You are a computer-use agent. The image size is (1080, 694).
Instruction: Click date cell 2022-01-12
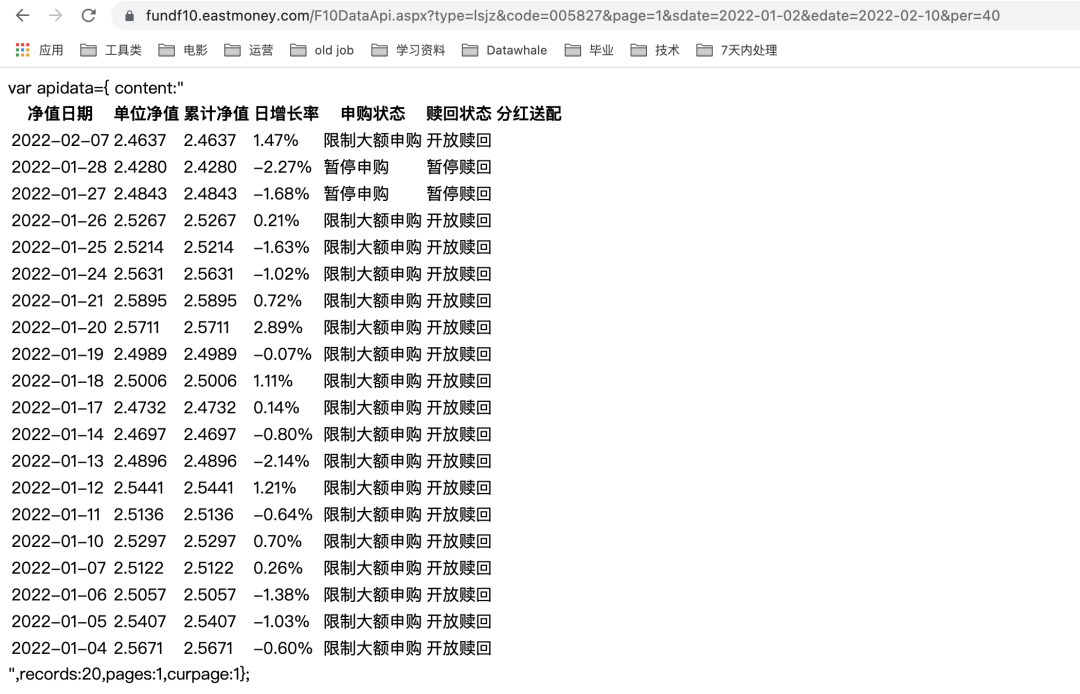pyautogui.click(x=58, y=488)
